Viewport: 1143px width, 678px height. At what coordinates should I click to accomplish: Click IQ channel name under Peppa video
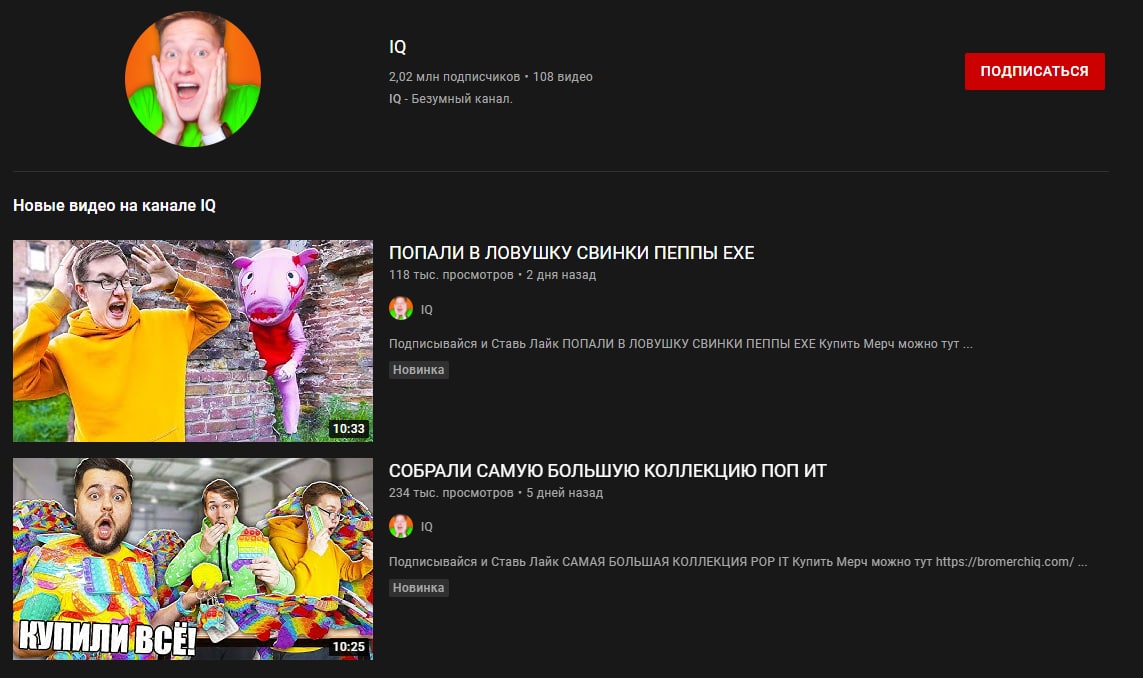[x=427, y=309]
